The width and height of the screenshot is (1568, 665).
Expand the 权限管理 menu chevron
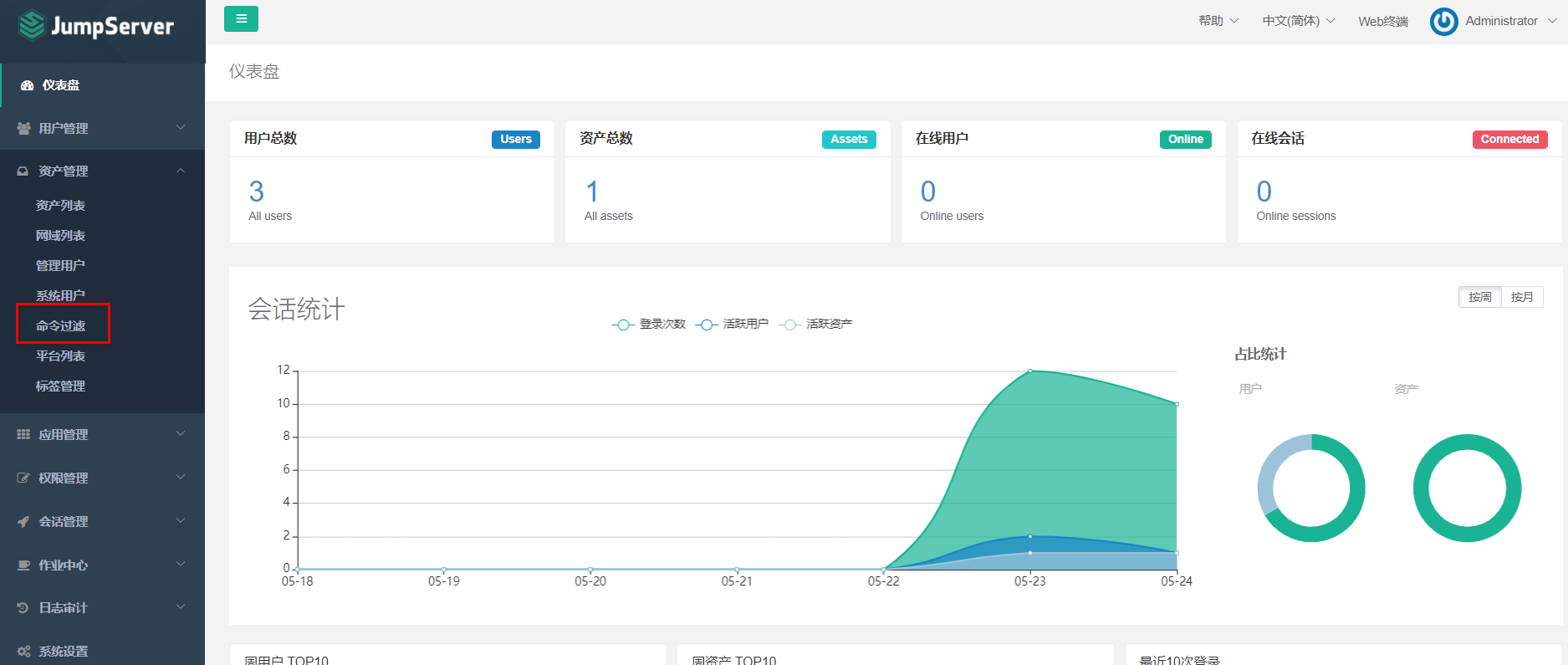click(x=181, y=477)
